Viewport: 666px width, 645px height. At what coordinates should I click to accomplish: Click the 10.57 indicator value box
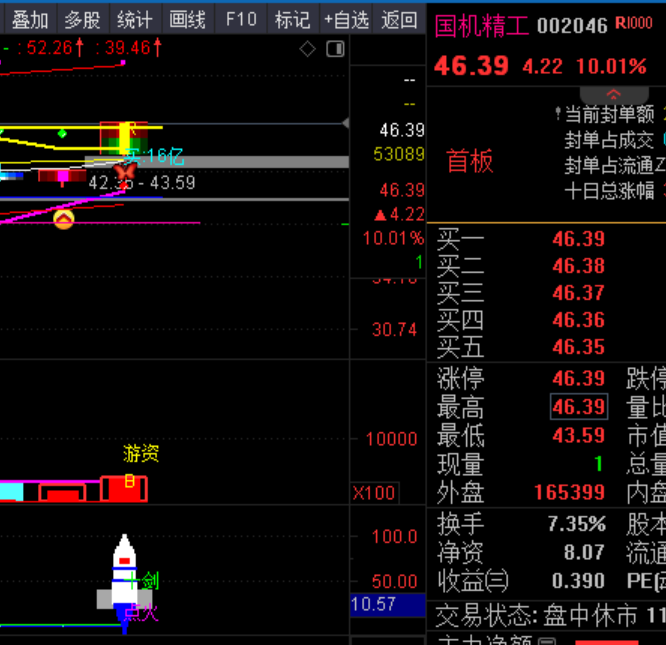click(388, 604)
